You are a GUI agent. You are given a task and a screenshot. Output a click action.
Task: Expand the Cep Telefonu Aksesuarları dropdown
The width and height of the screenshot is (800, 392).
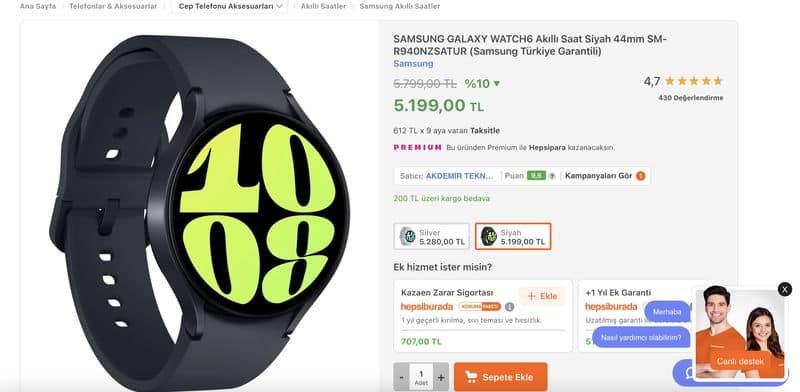230,6
